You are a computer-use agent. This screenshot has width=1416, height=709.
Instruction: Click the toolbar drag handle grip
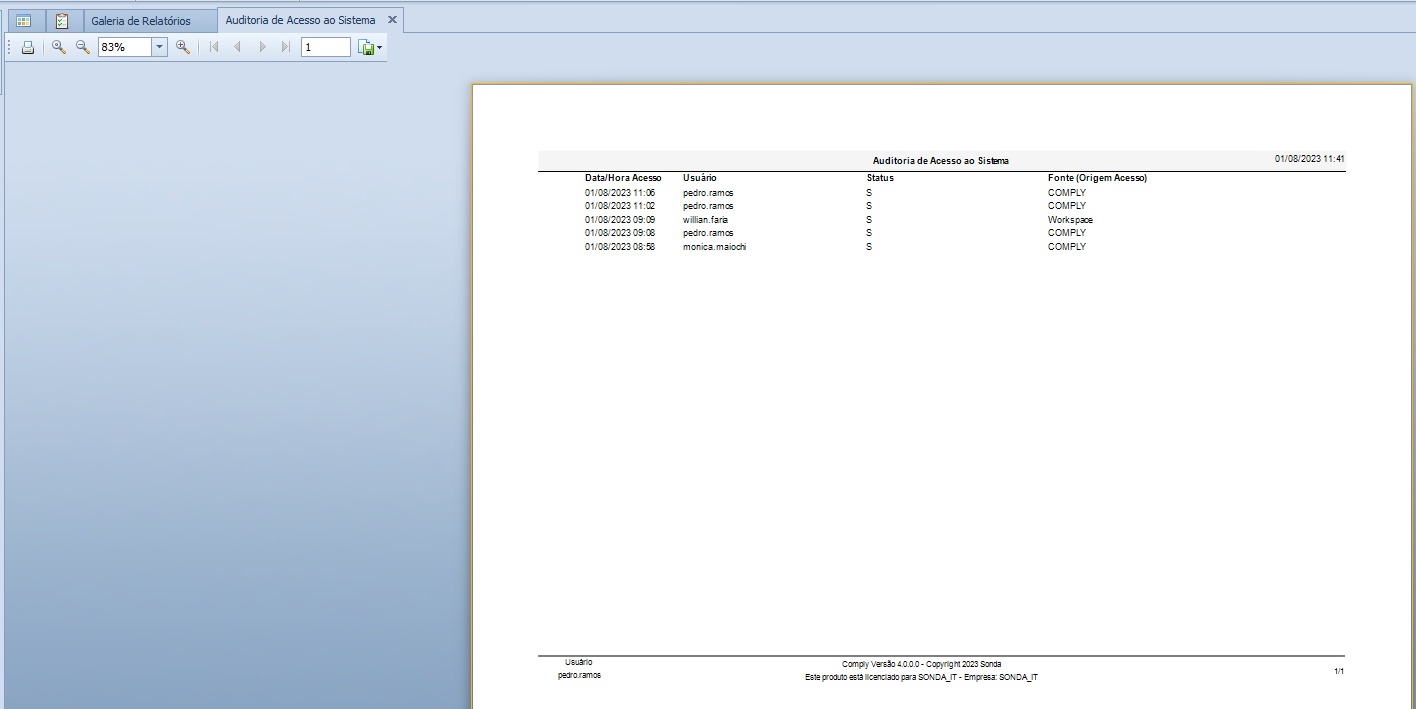coord(9,47)
